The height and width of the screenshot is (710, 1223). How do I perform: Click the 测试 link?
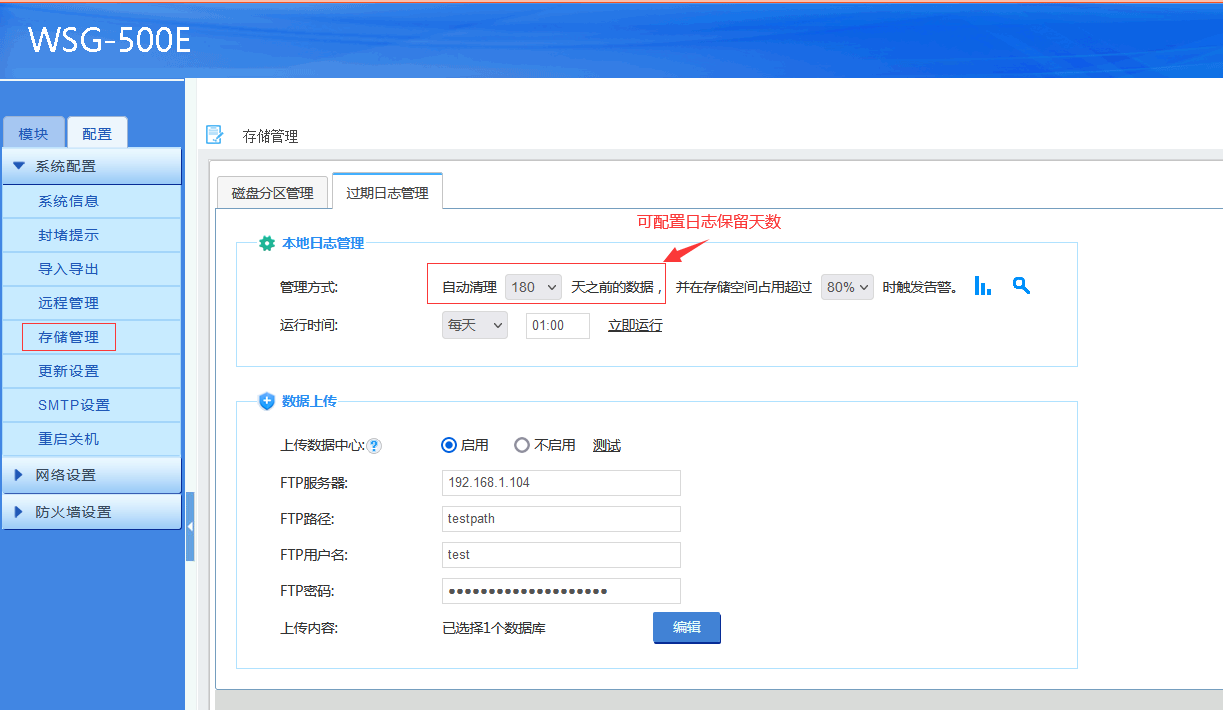click(x=606, y=445)
